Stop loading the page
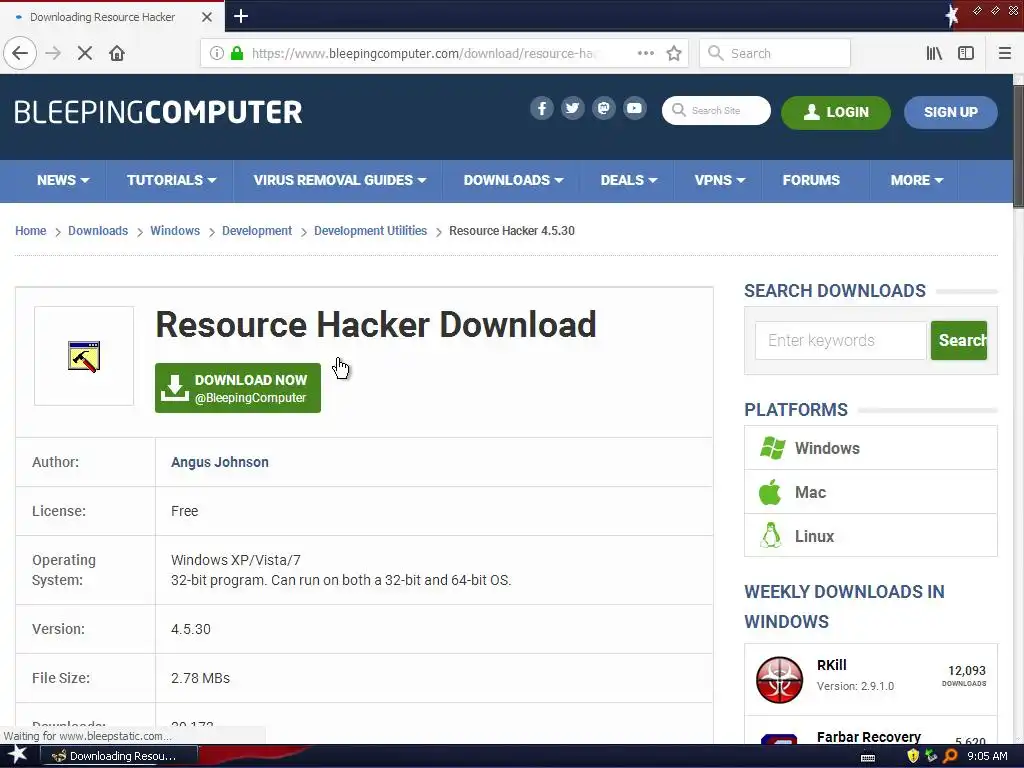The image size is (1024, 768). (x=85, y=53)
